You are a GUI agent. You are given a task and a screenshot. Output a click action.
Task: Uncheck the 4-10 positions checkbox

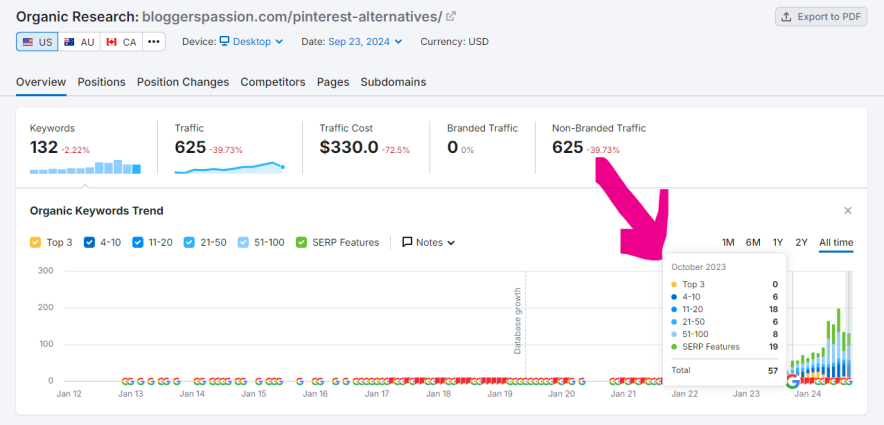pos(90,242)
